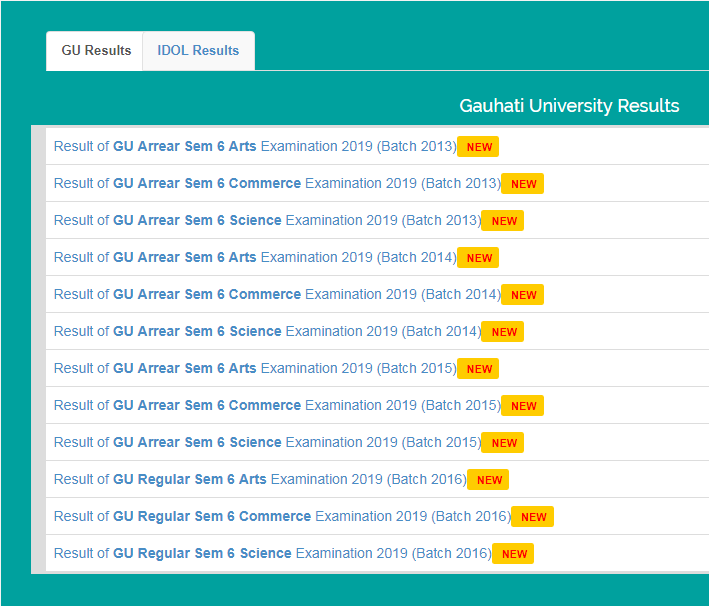The image size is (709, 606).
Task: Click NEW badge beside Regular Science Batch 2016
Action: (513, 554)
